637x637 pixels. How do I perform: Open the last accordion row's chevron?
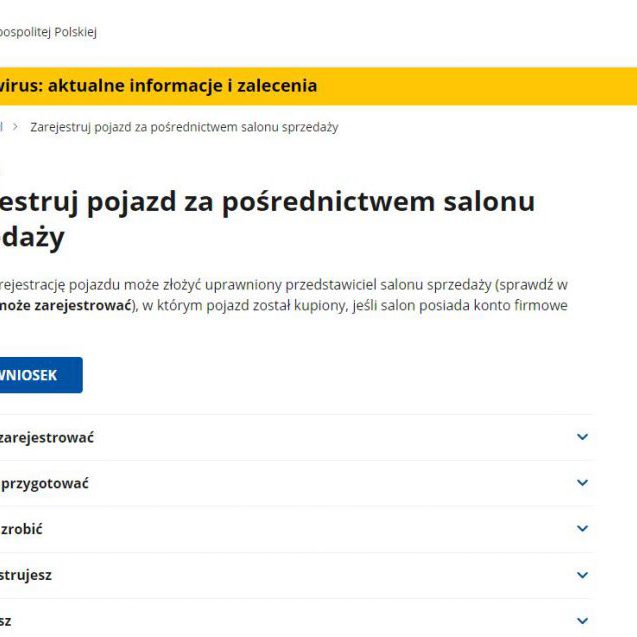pyautogui.click(x=582, y=621)
